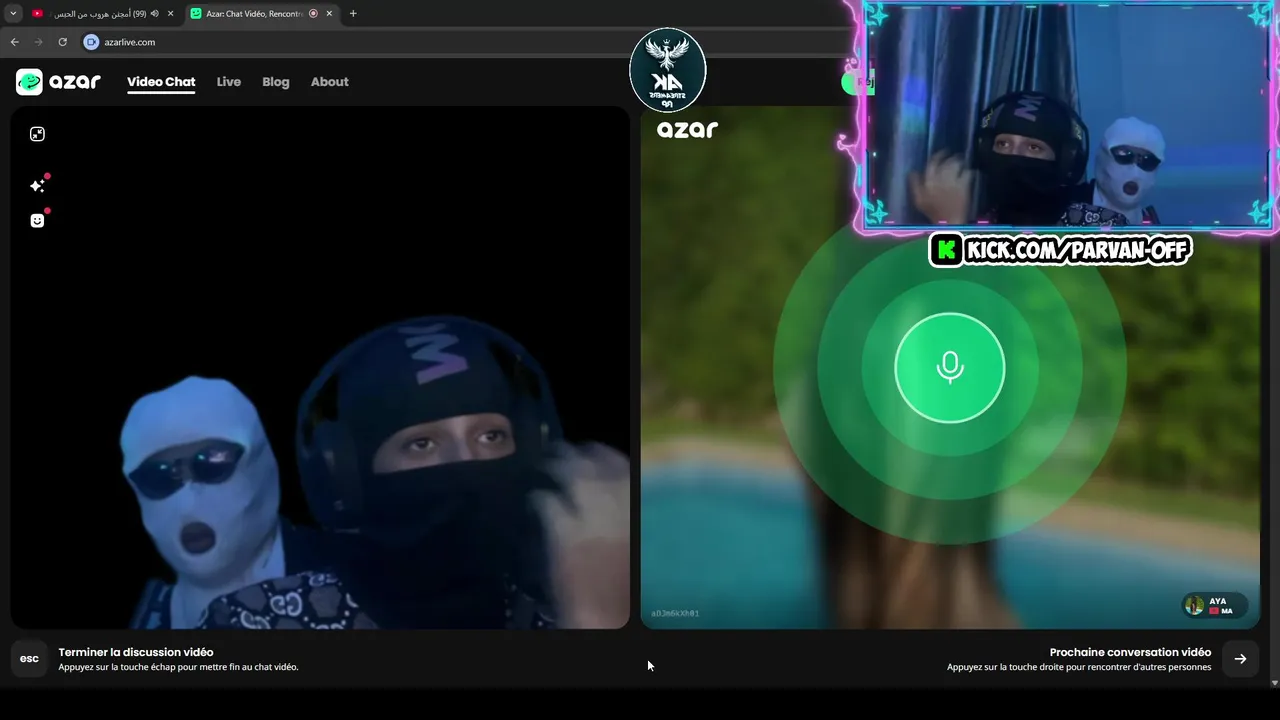This screenshot has width=1280, height=720.
Task: Click AYA's avatar thumbnail
Action: 1194,606
